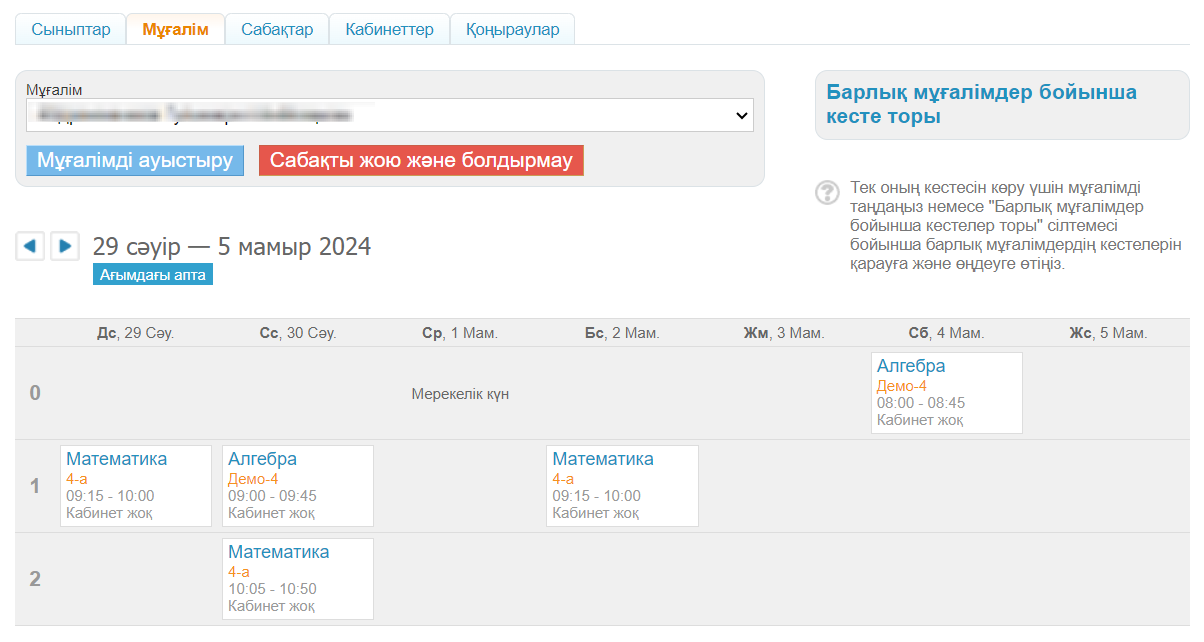Open the Сабақтар tab

[x=277, y=29]
